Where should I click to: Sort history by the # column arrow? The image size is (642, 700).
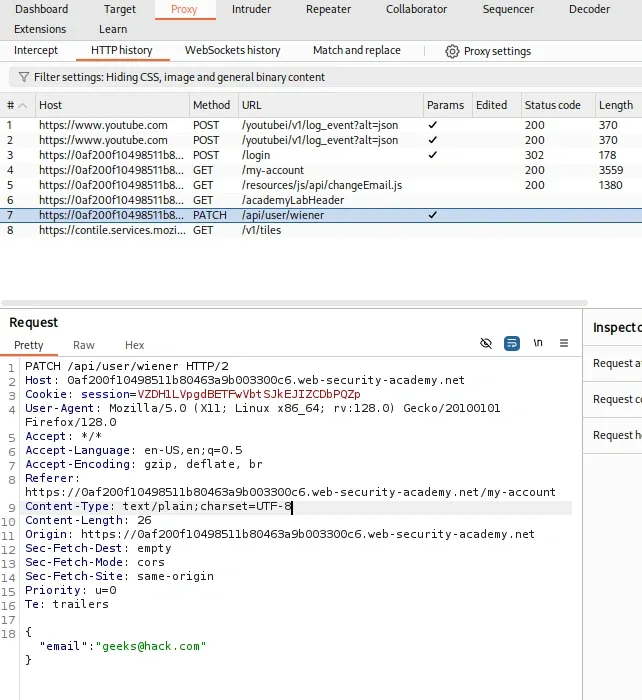pyautogui.click(x=24, y=105)
